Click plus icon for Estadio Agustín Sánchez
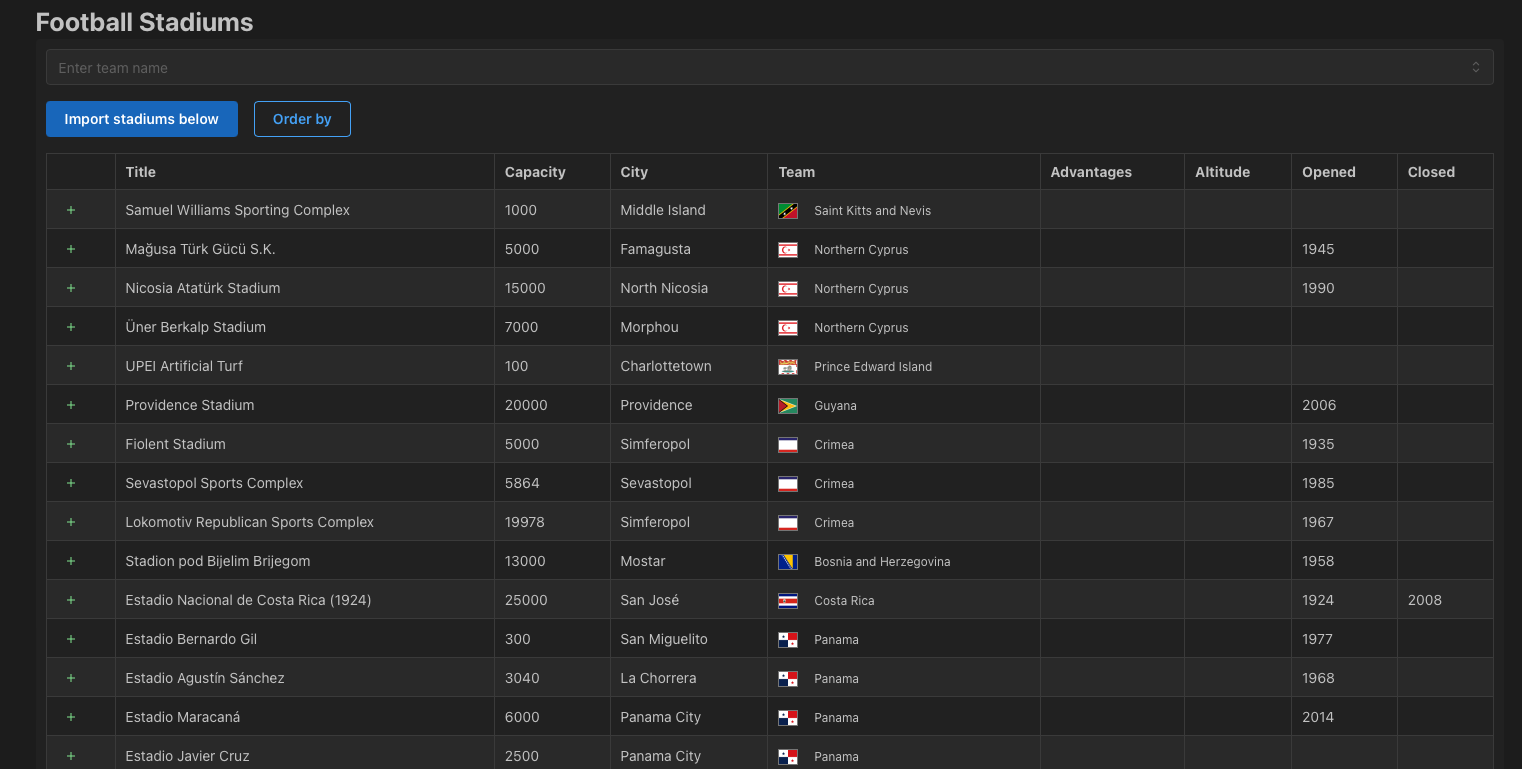The image size is (1522, 769). pos(71,678)
